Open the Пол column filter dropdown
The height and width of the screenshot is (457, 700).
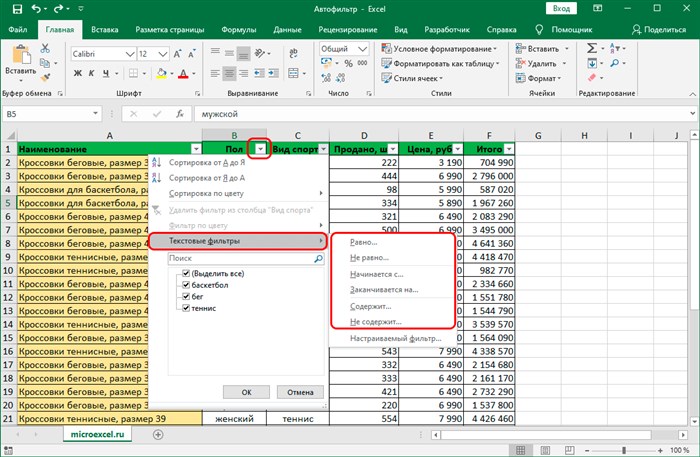pyautogui.click(x=260, y=149)
